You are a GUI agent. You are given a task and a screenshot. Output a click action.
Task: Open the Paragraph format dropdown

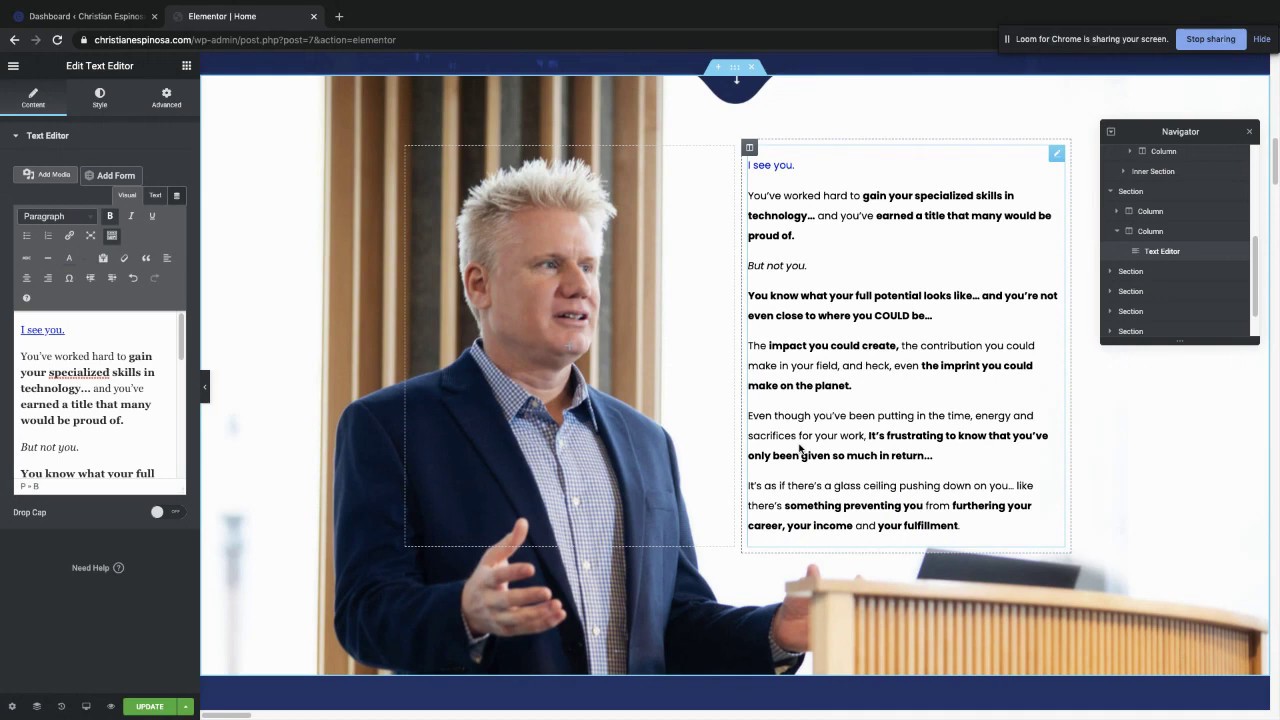(x=58, y=216)
